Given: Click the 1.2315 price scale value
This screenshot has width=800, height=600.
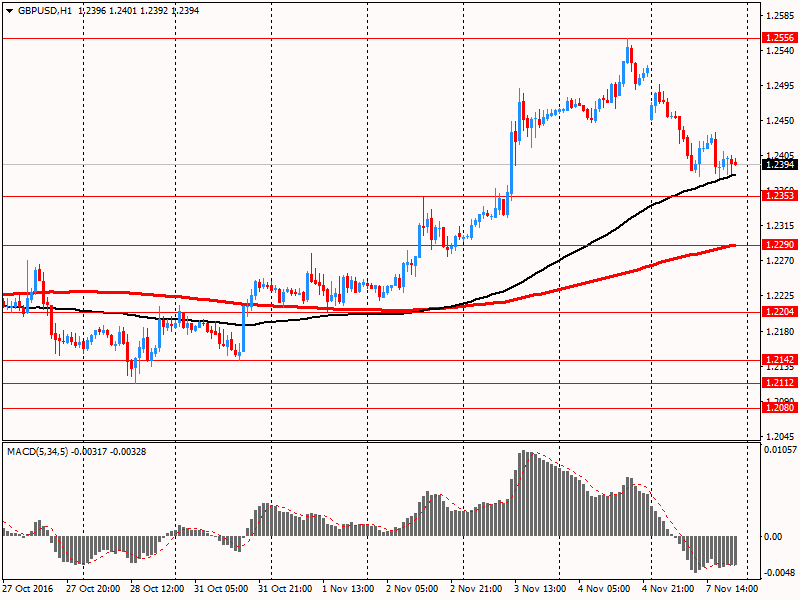Looking at the screenshot, I should tap(781, 226).
